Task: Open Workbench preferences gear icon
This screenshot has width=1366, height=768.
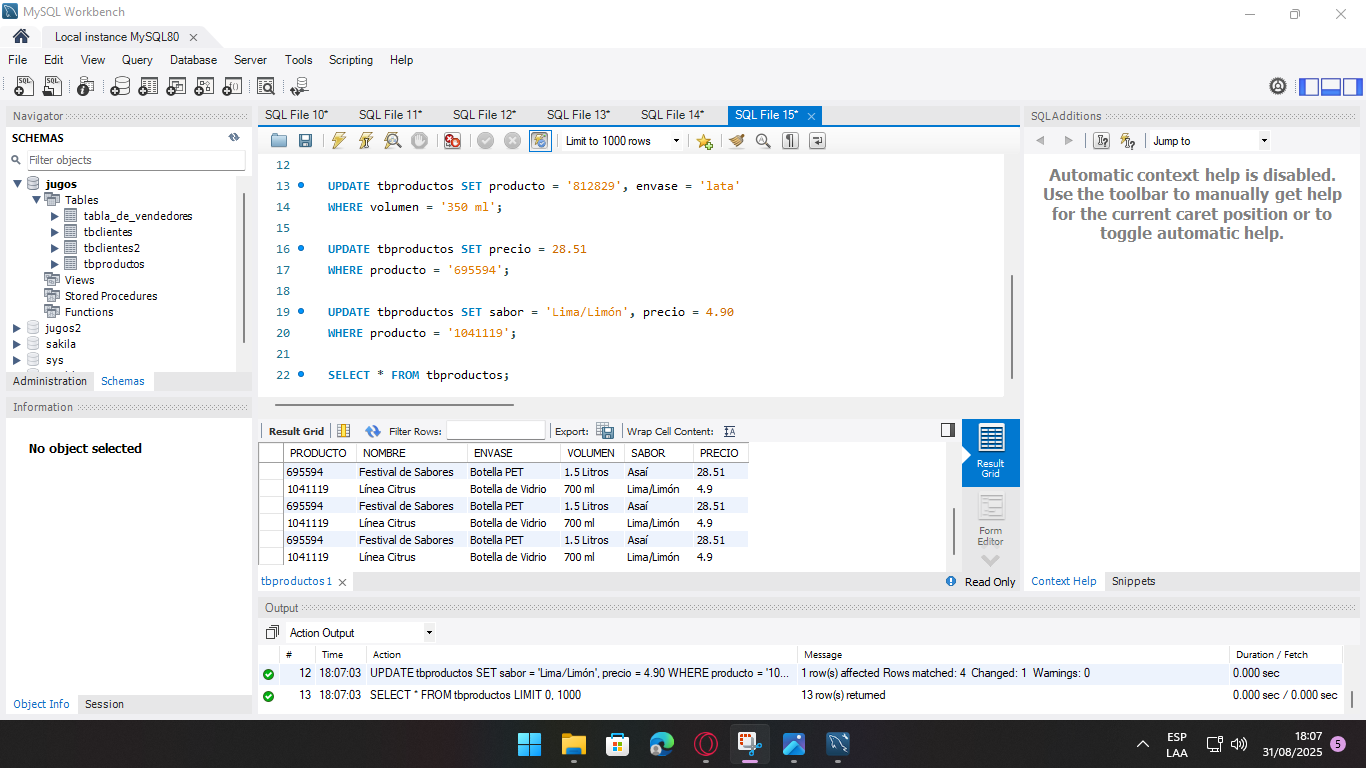Action: tap(1278, 86)
